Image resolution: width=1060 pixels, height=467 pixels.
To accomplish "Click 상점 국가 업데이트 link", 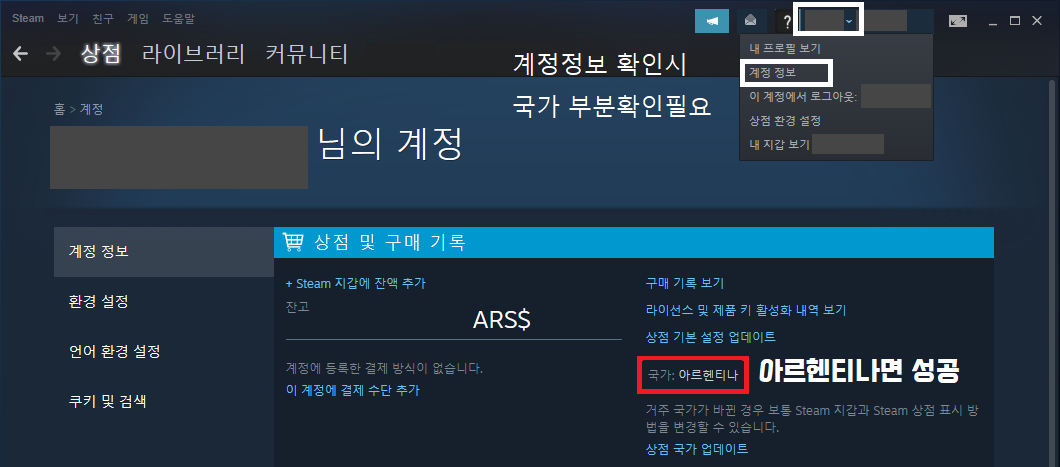I will (697, 449).
